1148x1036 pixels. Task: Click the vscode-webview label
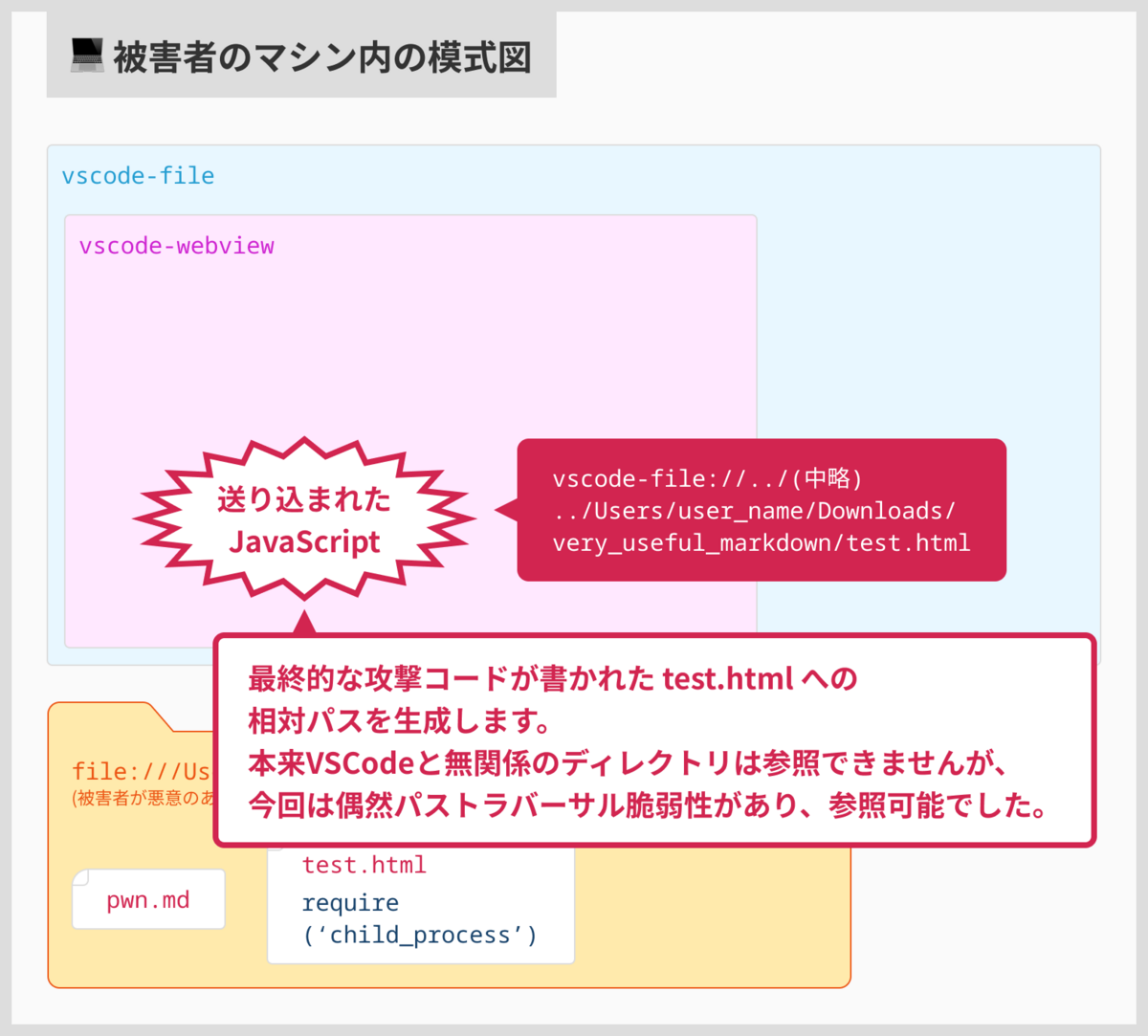(x=177, y=246)
